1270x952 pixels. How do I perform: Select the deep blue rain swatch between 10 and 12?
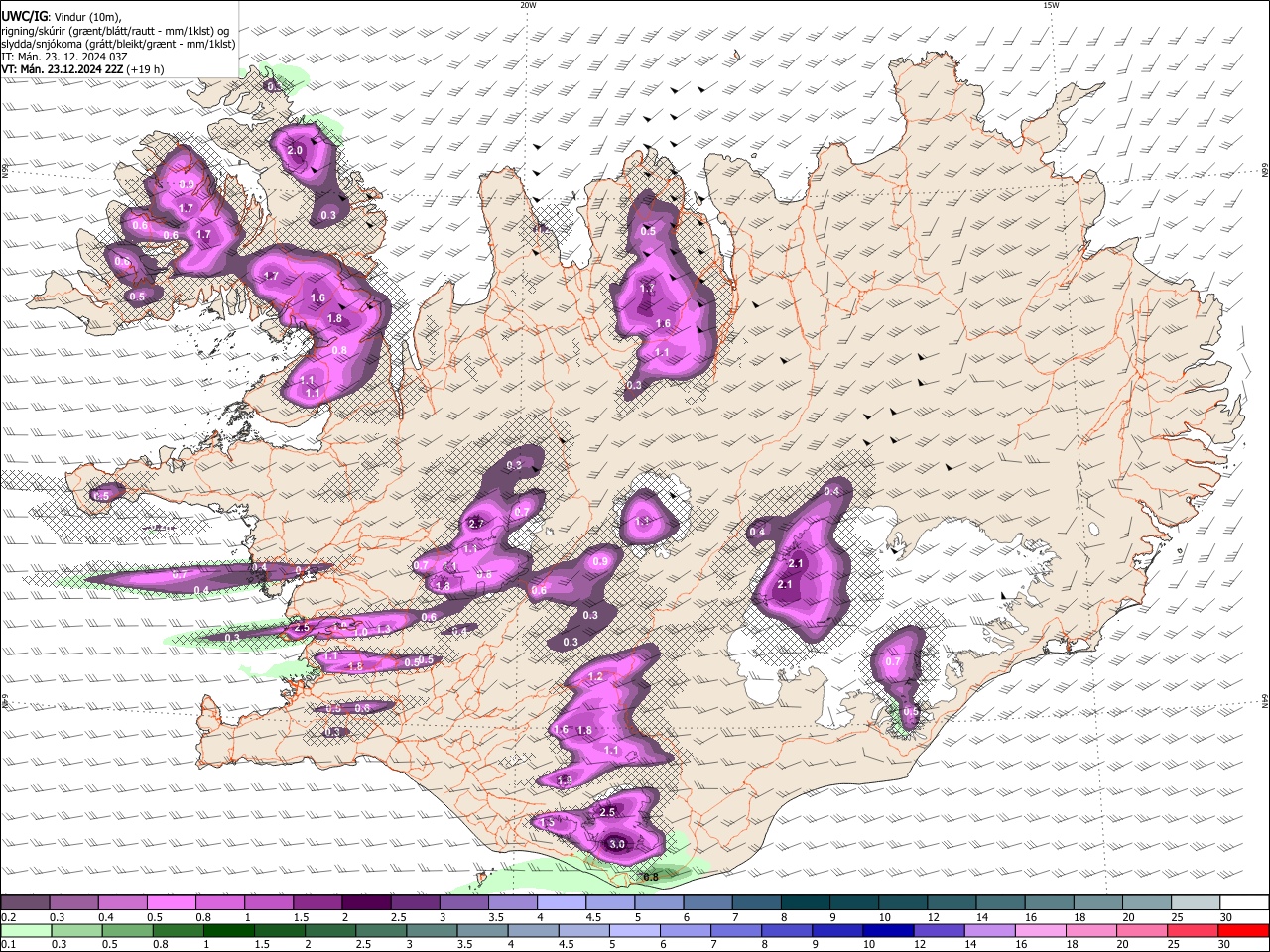[889, 930]
